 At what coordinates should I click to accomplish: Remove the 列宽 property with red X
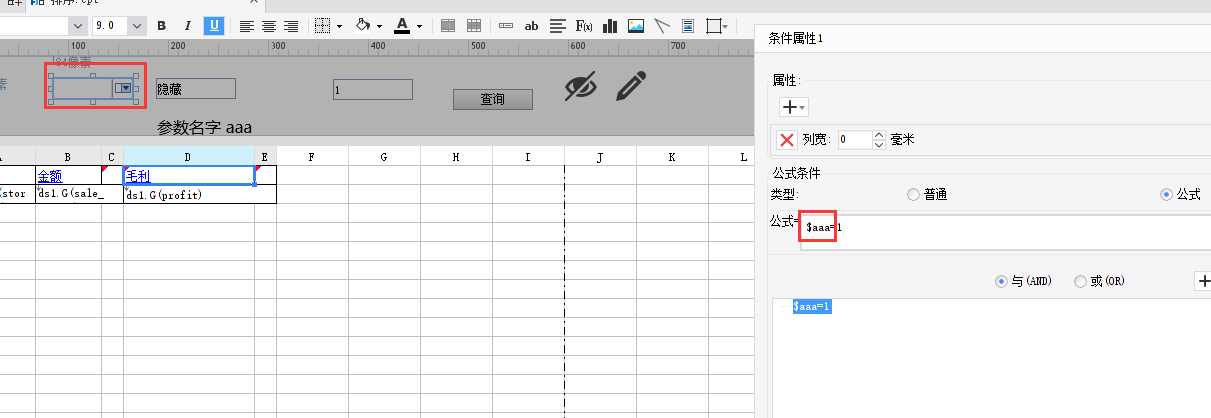pyautogui.click(x=787, y=140)
